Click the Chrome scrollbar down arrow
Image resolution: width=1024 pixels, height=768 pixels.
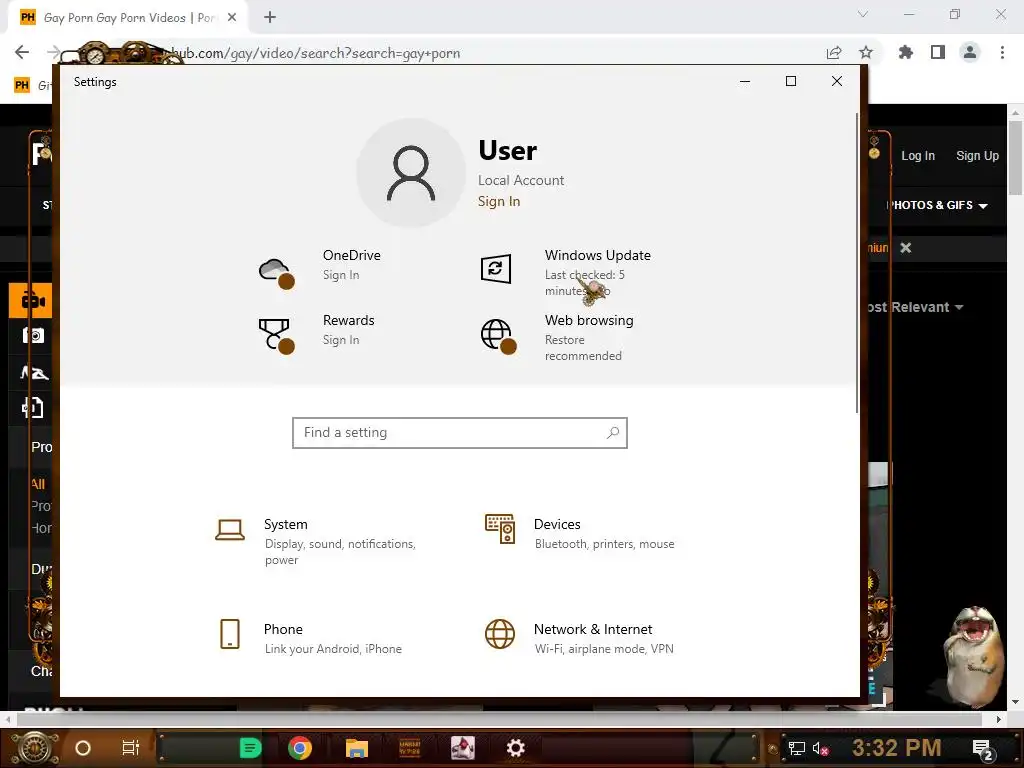point(1015,703)
